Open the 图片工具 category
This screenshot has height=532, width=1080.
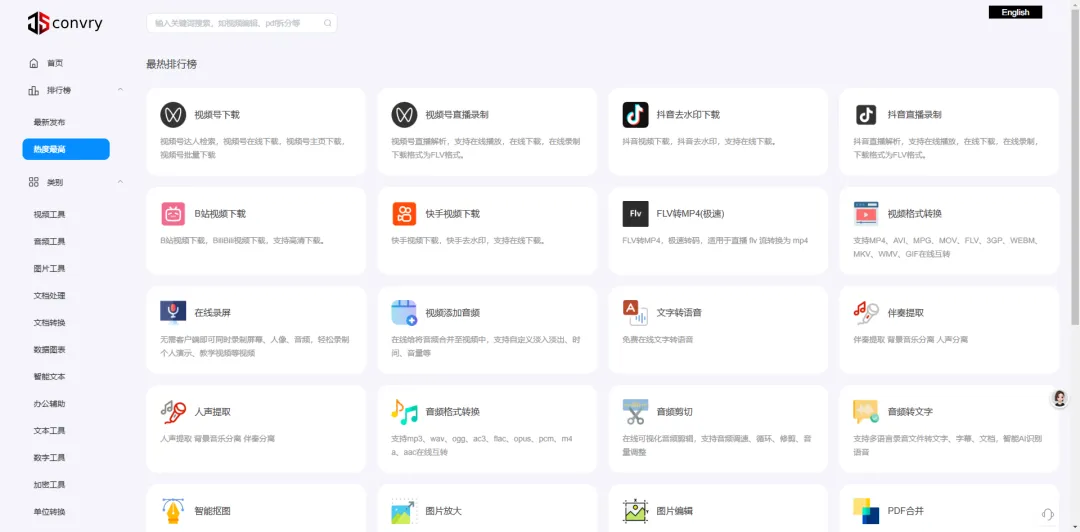point(50,269)
